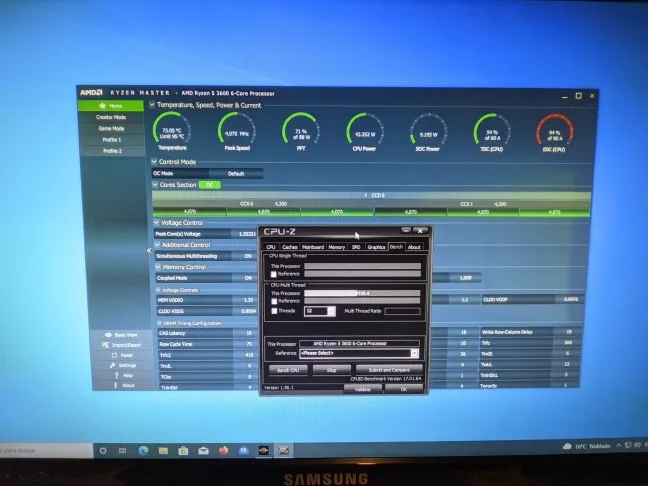Collapse the Cores Section
Screen dimensions: 648x486
155,184
